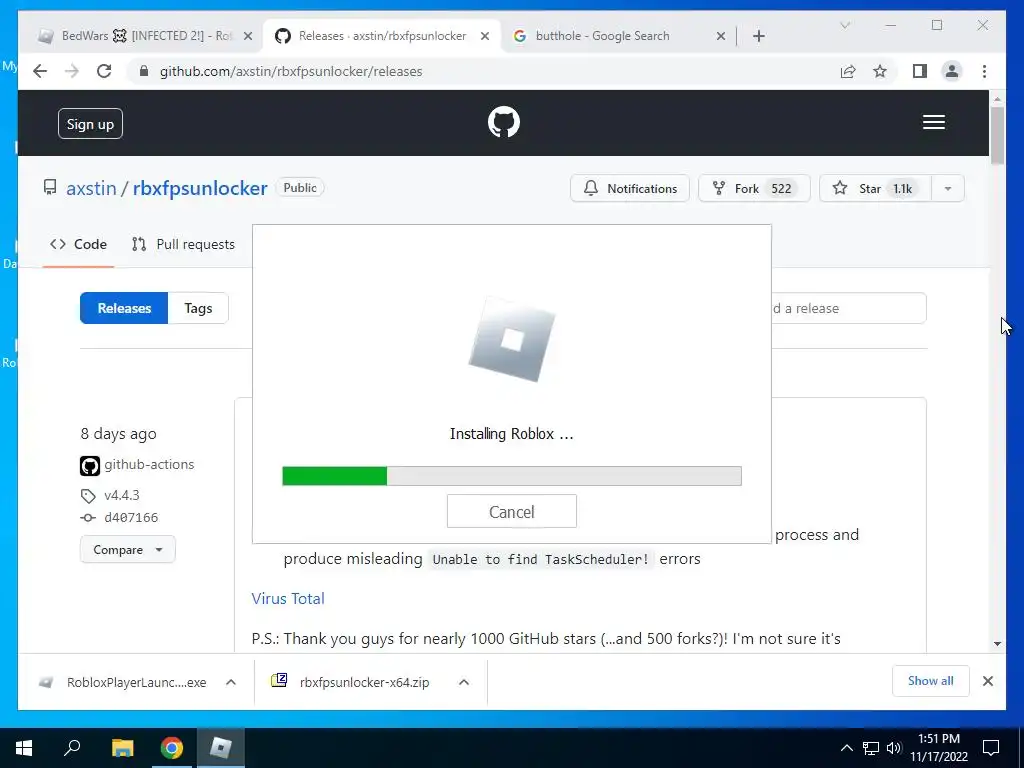The image size is (1024, 768).
Task: Star the repository with Star 1.1k
Action: pyautogui.click(x=874, y=188)
